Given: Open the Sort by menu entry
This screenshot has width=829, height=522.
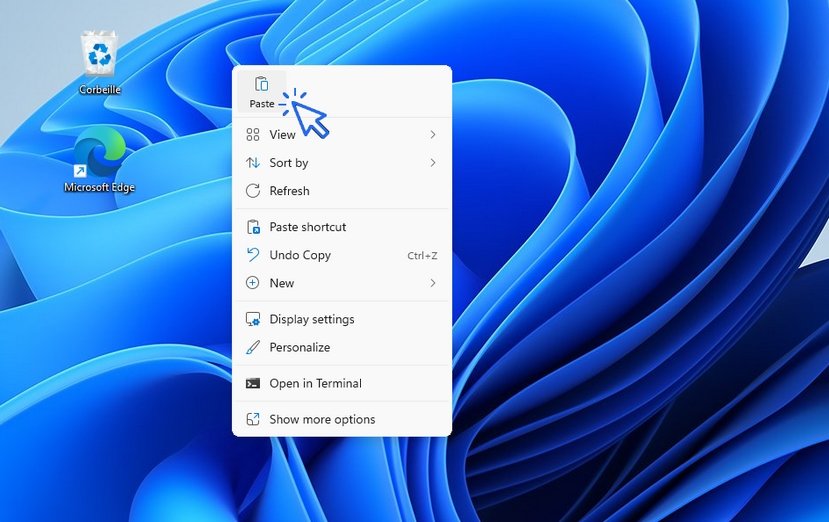Looking at the screenshot, I should (289, 163).
